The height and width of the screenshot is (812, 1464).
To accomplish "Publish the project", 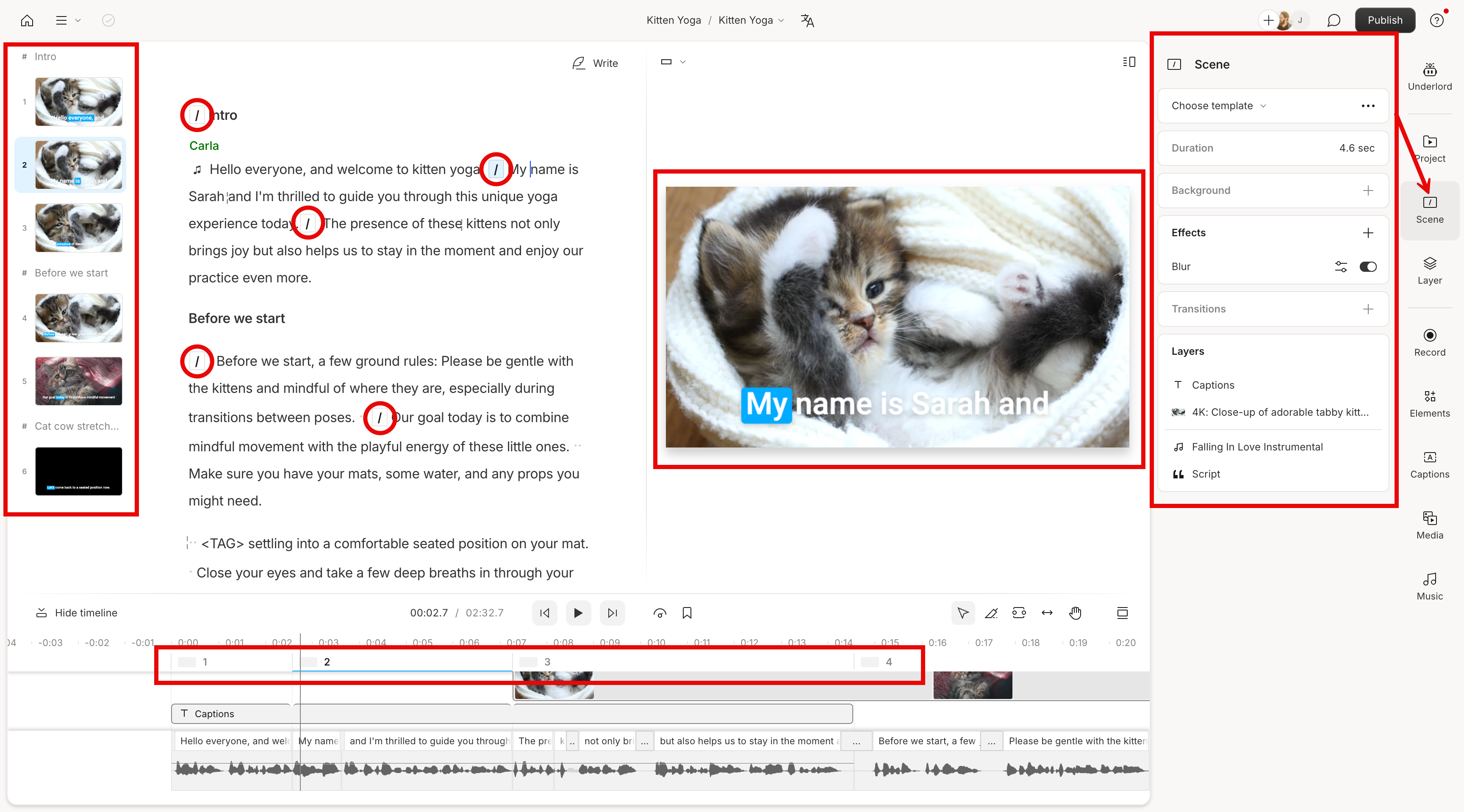I will click(x=1385, y=20).
